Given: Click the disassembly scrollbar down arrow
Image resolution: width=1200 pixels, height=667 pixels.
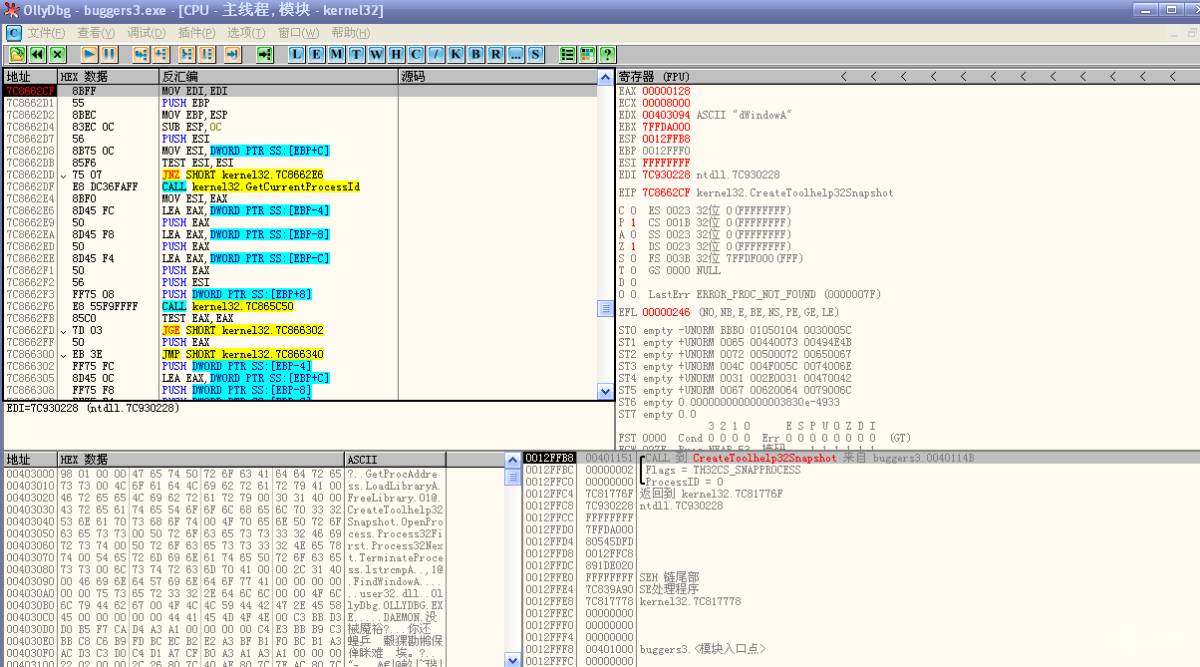Looking at the screenshot, I should pos(605,391).
